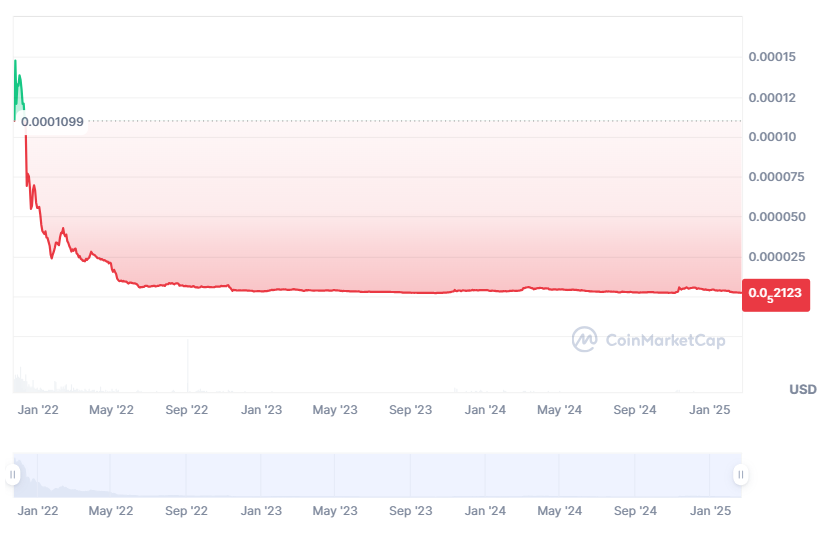Click the 0.000075 y-axis price label

pos(776,177)
